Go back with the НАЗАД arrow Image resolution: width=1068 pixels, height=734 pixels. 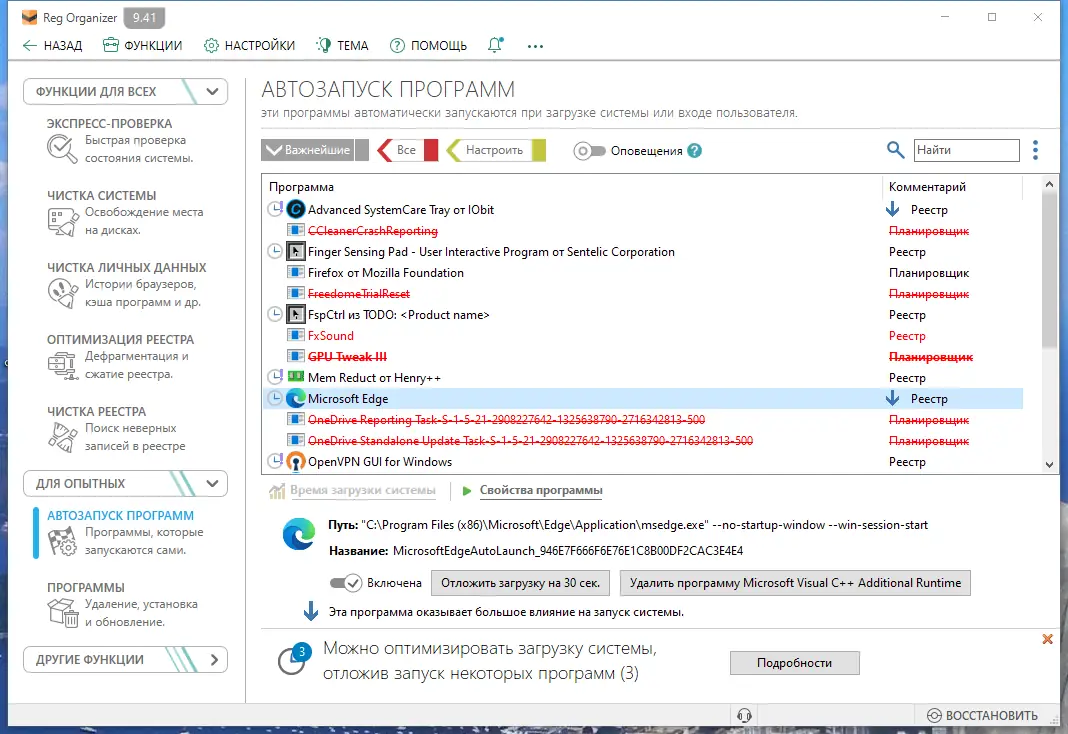tap(52, 46)
